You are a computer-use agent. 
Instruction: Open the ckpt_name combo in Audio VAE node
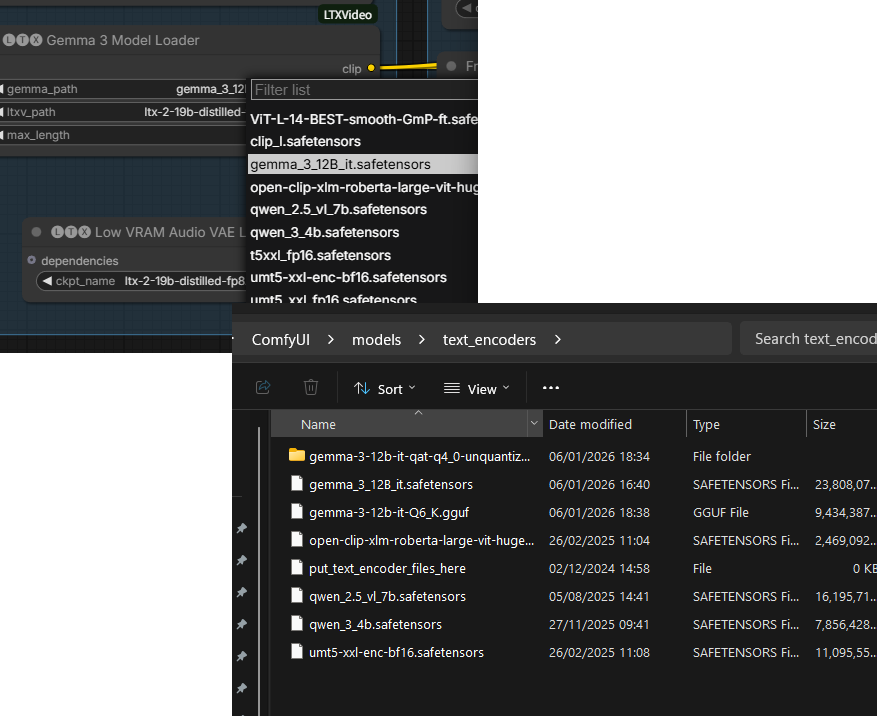(x=141, y=281)
